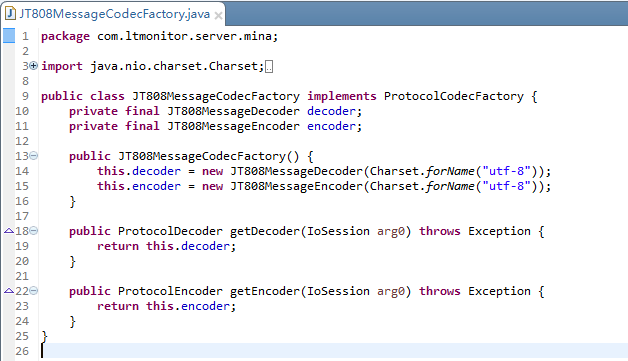Image resolution: width=628 pixels, height=361 pixels.
Task: Click the ProtocolCodecFactory interface name
Action: click(x=453, y=96)
